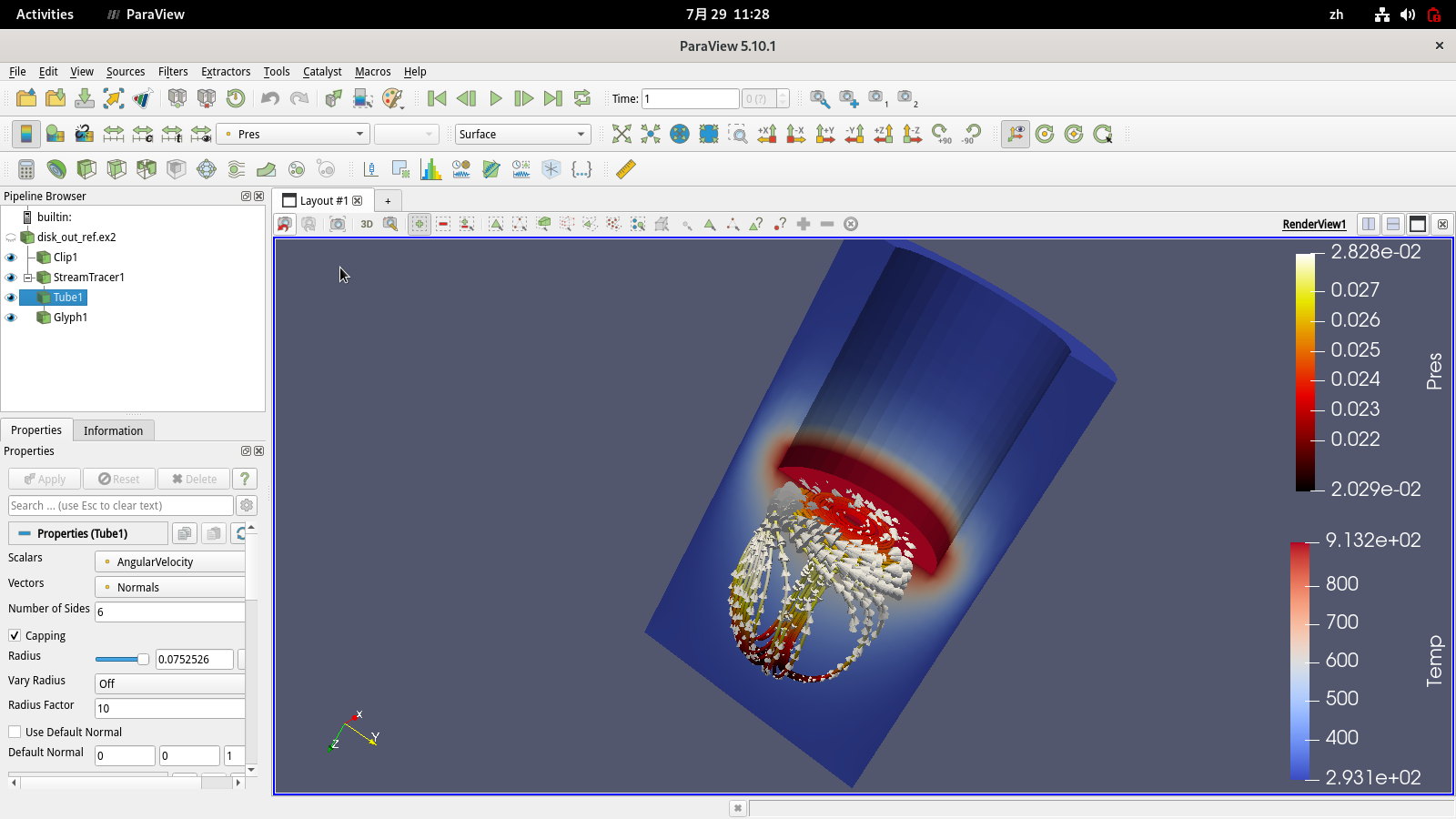Rotate the view 90 degrees clockwise

click(942, 135)
